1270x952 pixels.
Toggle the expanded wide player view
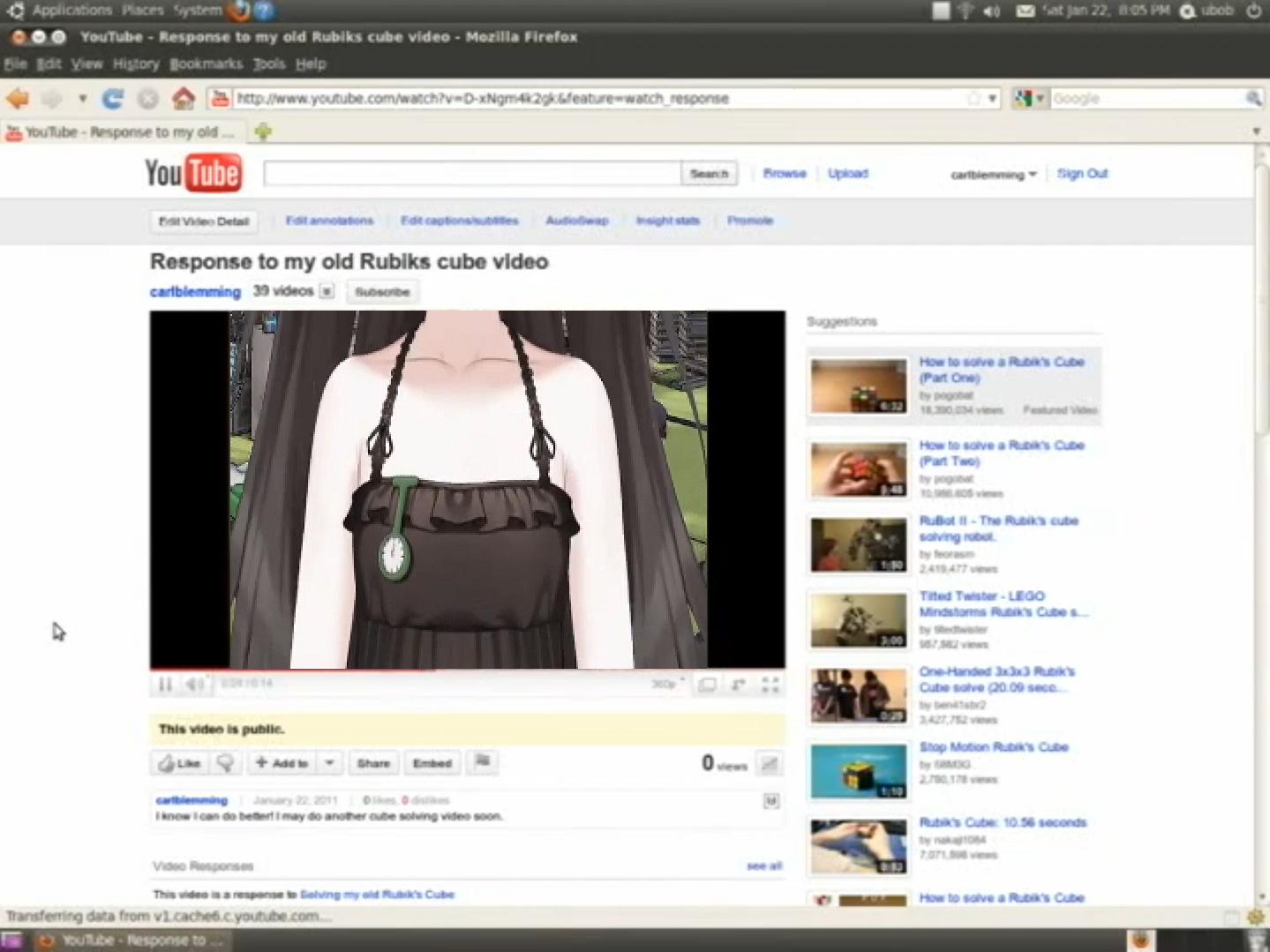707,685
